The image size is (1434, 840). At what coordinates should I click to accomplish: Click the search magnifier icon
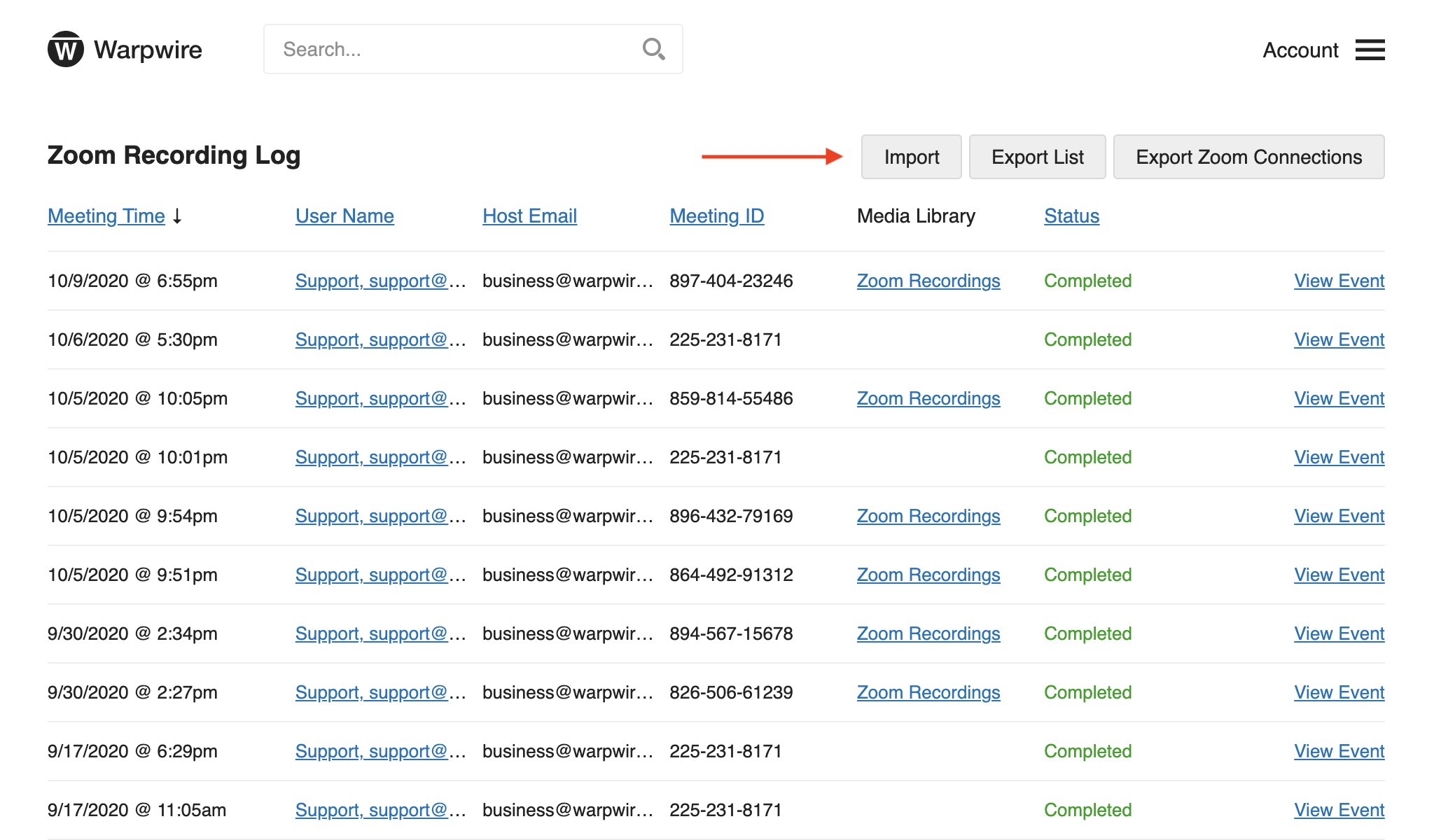pyautogui.click(x=653, y=49)
